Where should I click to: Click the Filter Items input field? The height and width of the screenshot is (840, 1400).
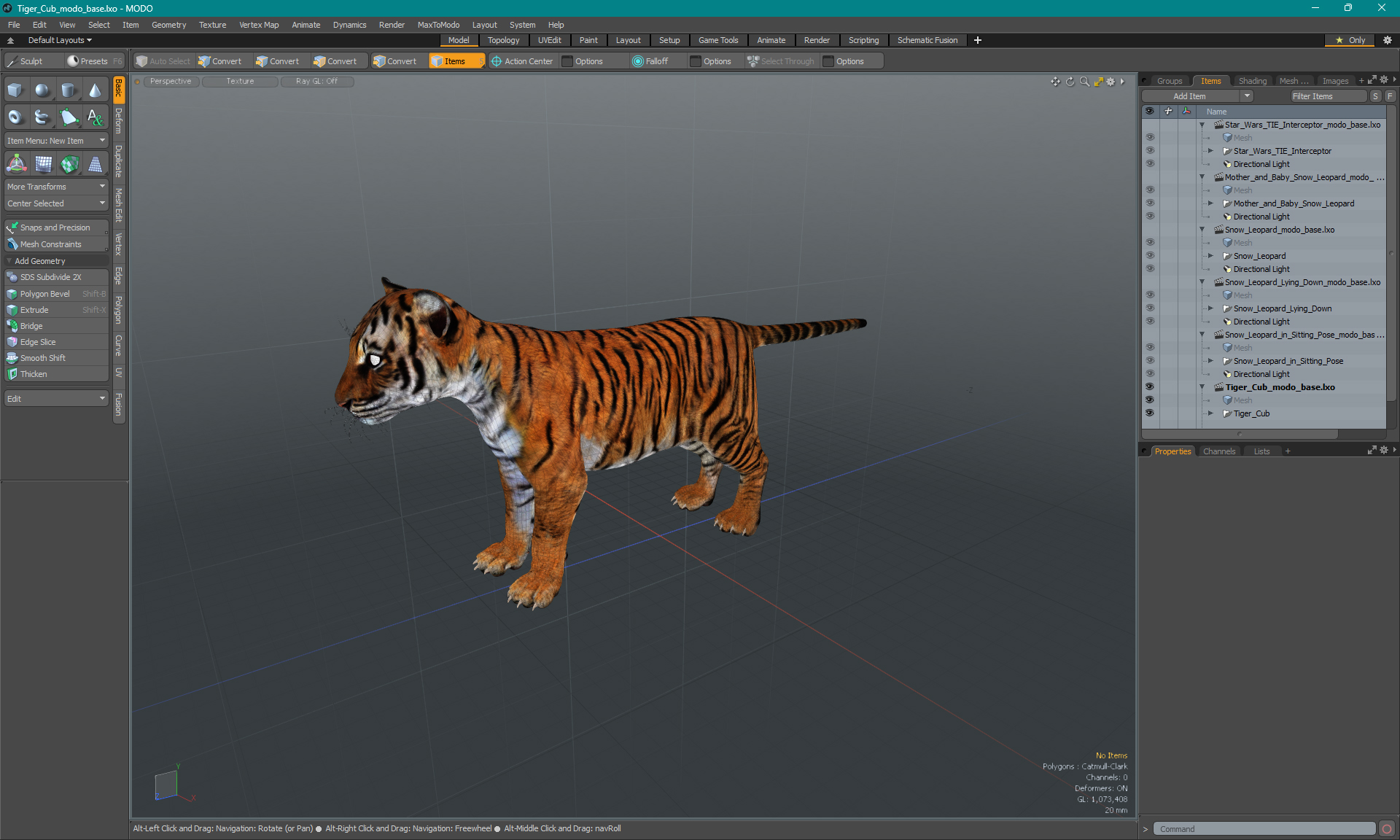[x=1329, y=96]
